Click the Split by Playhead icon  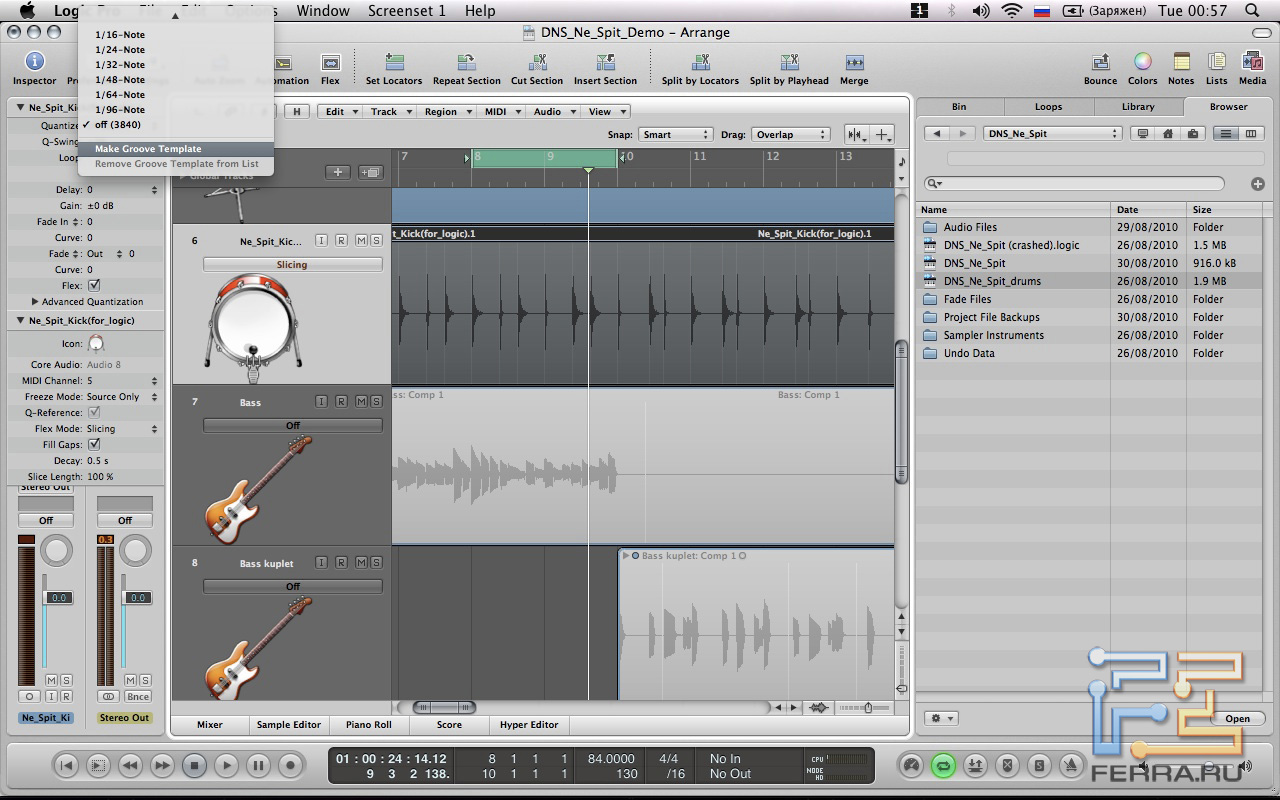click(x=788, y=63)
